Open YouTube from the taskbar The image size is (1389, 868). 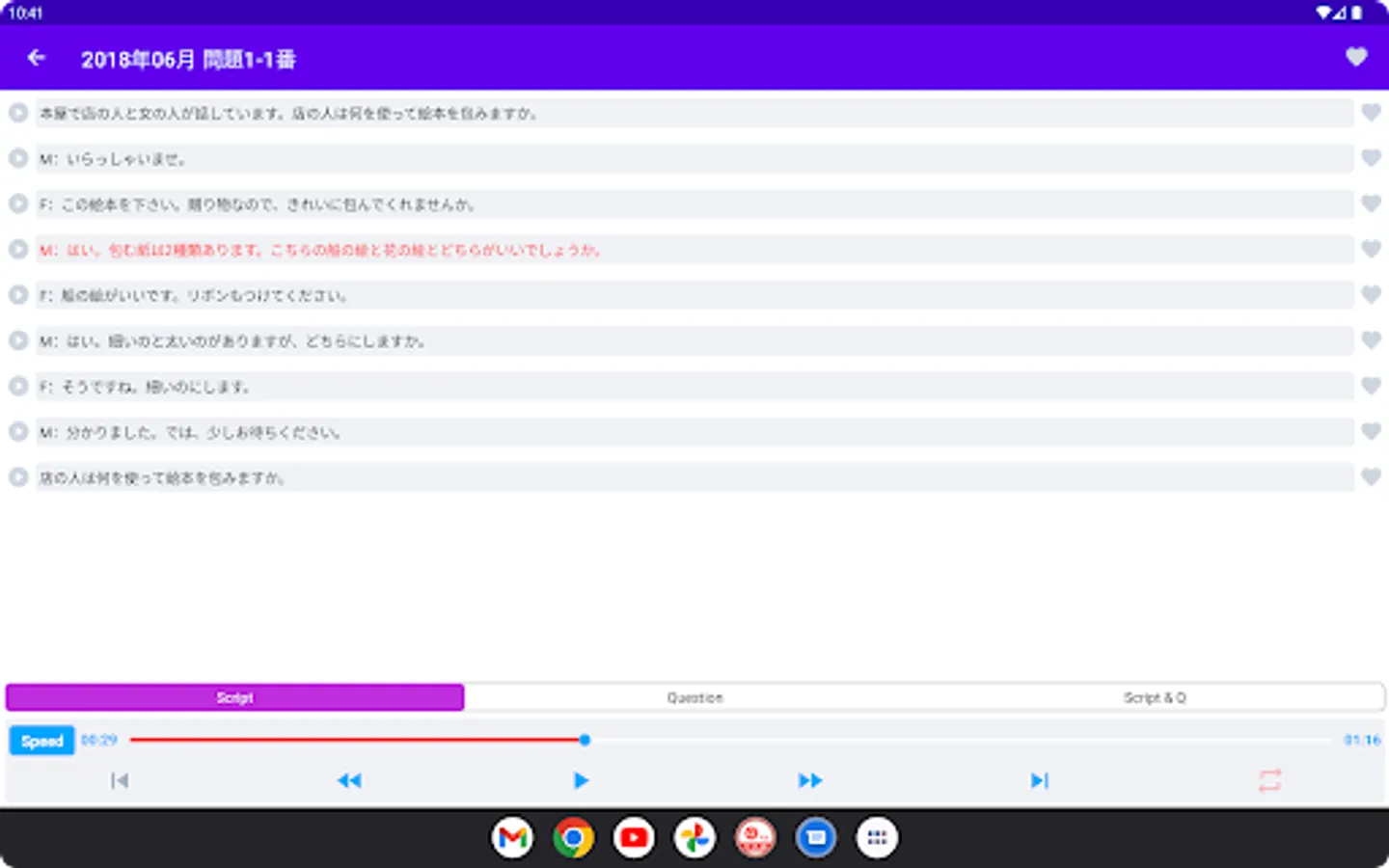click(633, 837)
